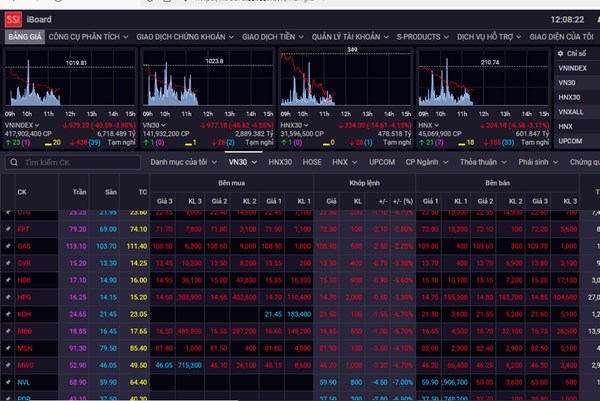This screenshot has width=600, height=401.
Task: Open the VNINDEX chart selector dropdown
Action: pyautogui.click(x=22, y=125)
